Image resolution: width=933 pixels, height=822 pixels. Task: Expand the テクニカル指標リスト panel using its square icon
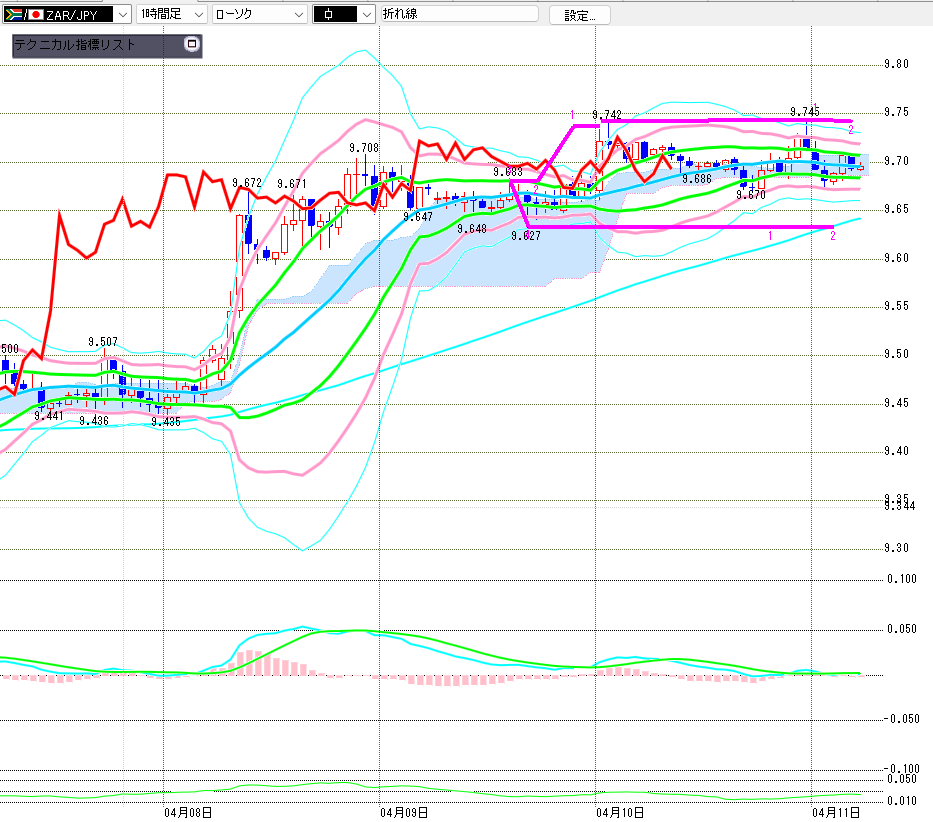191,45
